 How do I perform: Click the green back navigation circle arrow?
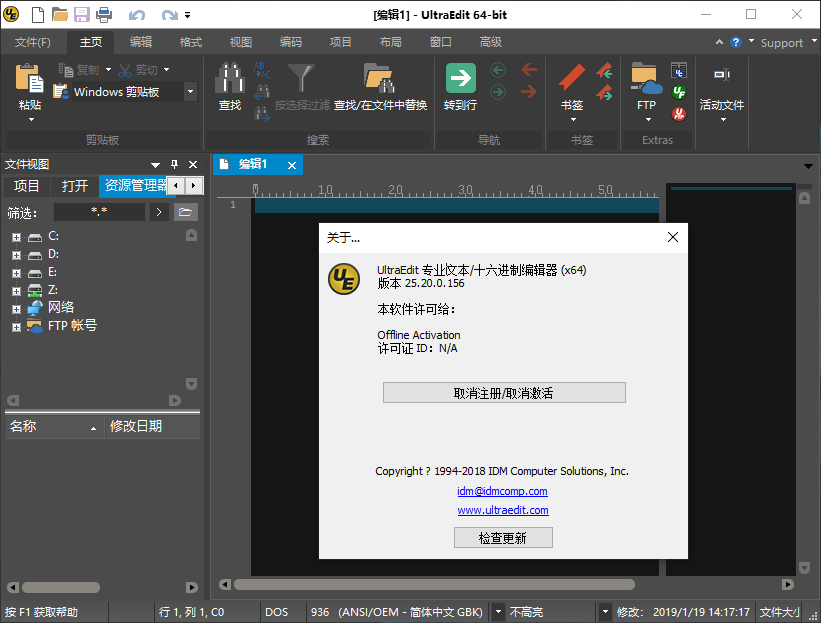498,70
